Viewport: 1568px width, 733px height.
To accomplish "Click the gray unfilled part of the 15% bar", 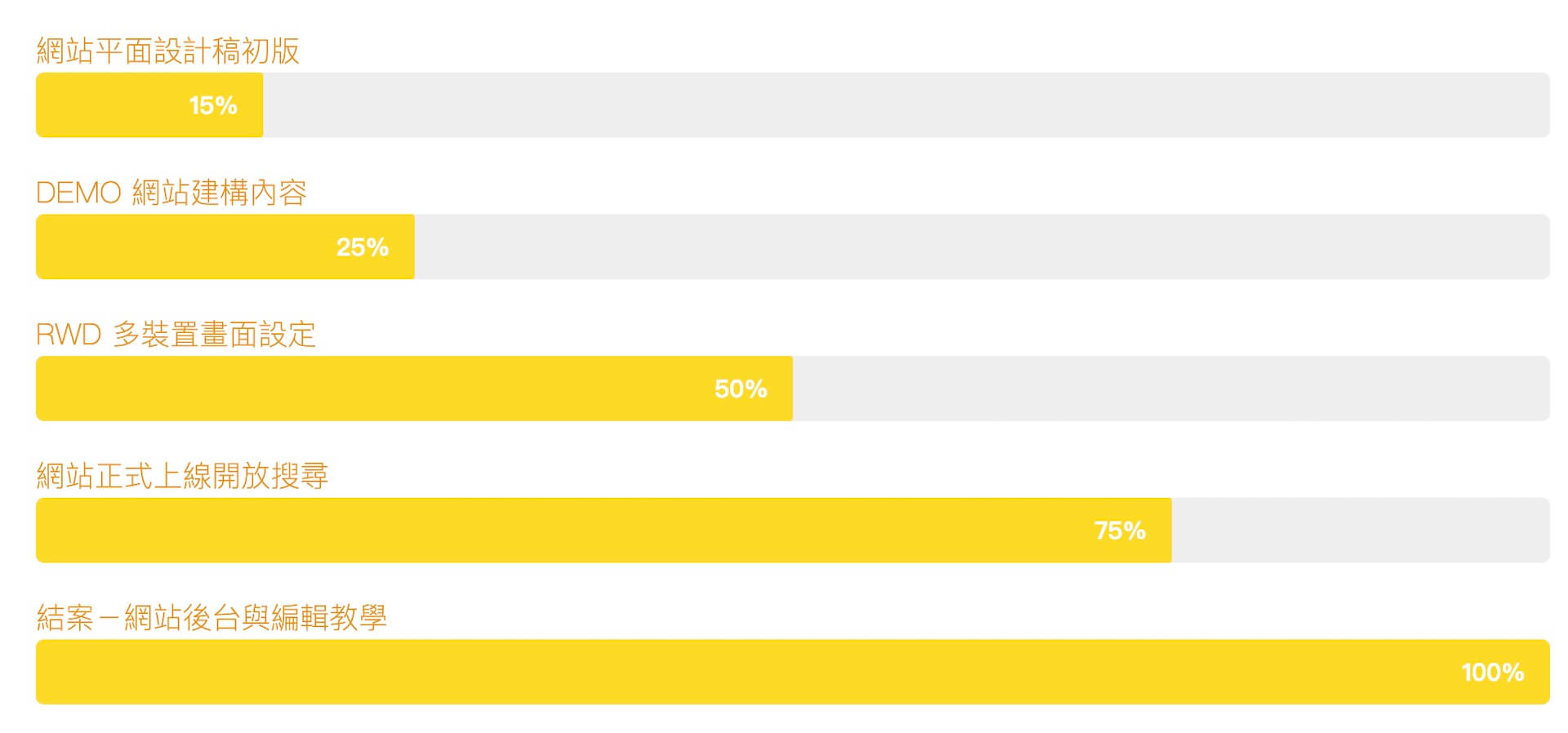I will [x=906, y=105].
